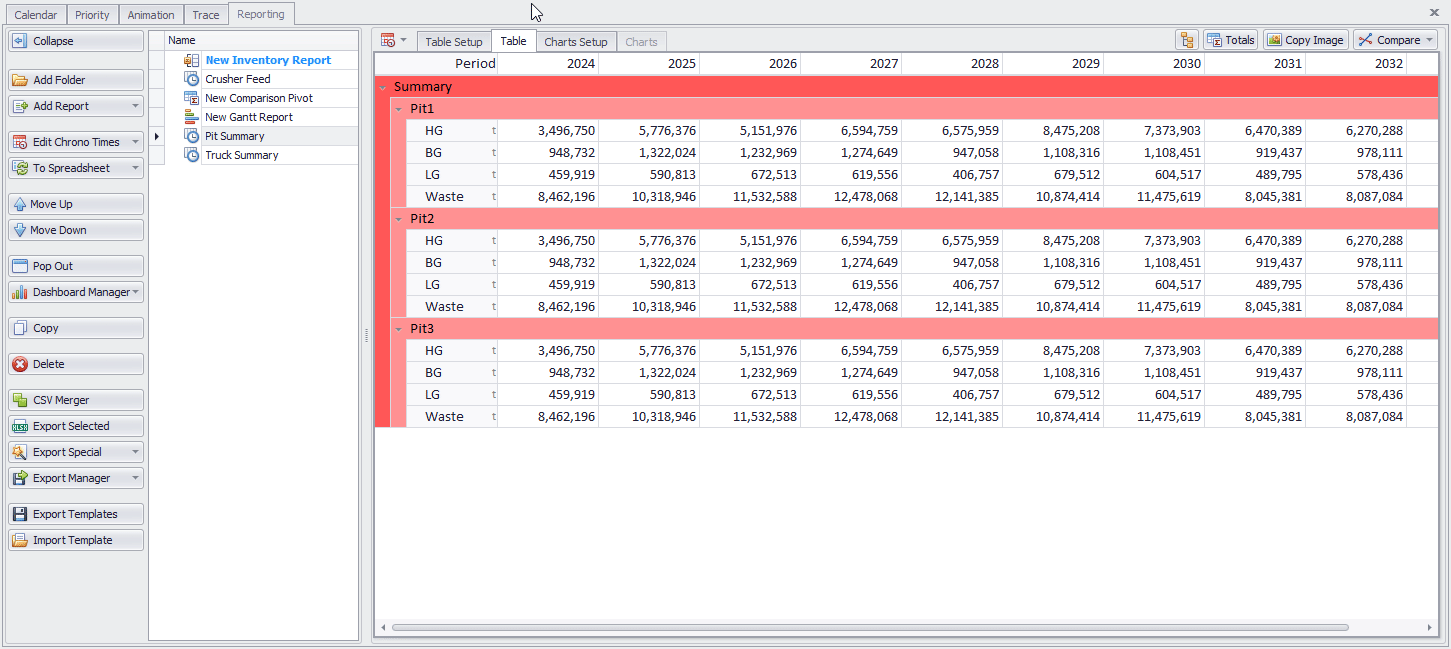Image resolution: width=1451 pixels, height=649 pixels.
Task: Select the Truck Summary report
Action: pyautogui.click(x=242, y=155)
